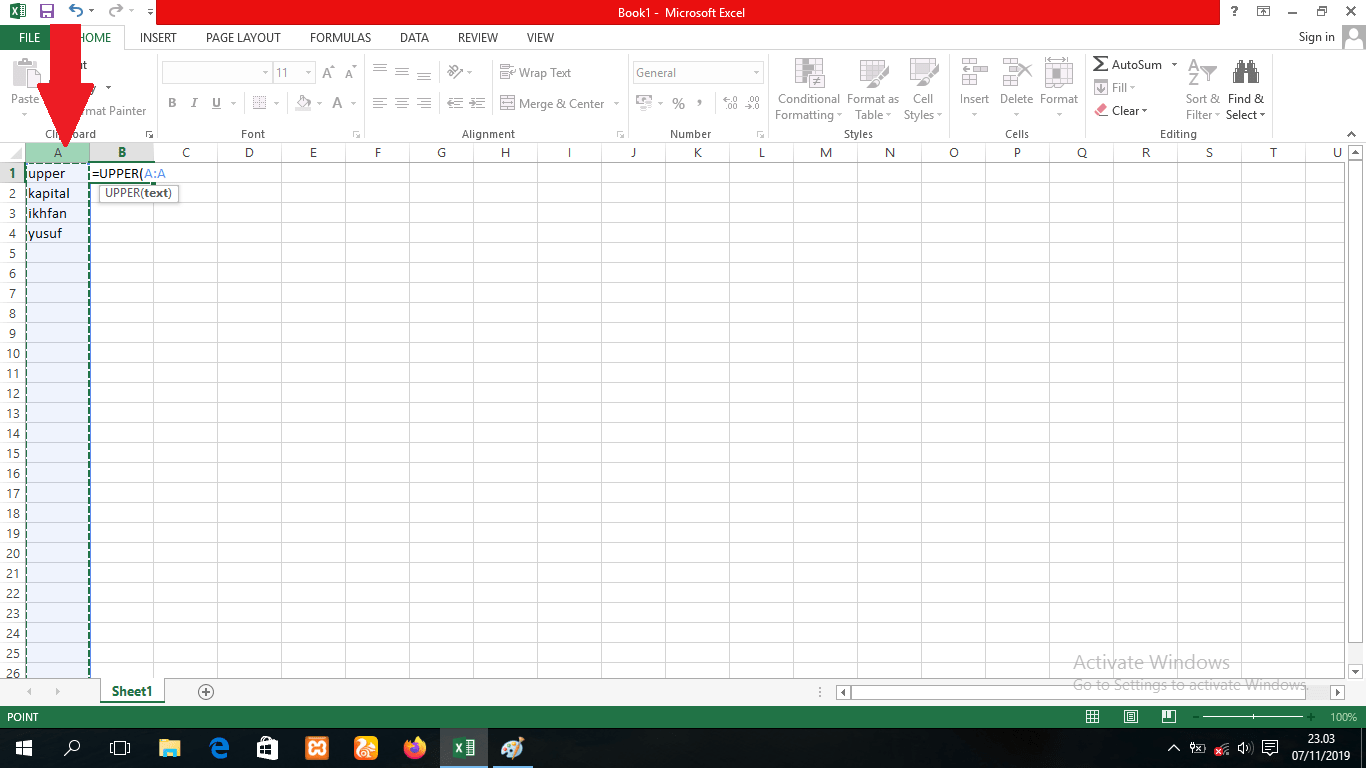Toggle bold formatting
The image size is (1366, 768).
(x=172, y=103)
